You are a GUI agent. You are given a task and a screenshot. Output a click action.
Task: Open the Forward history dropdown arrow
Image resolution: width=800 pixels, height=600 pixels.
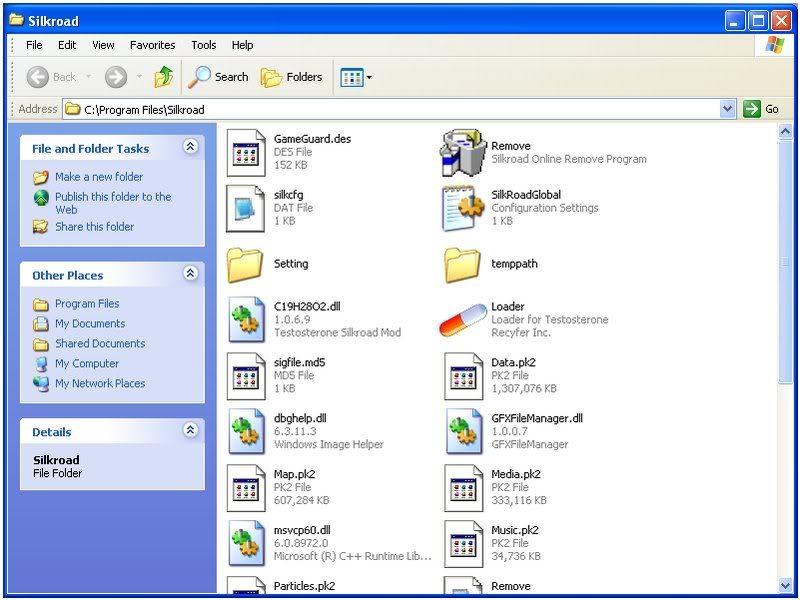[139, 77]
